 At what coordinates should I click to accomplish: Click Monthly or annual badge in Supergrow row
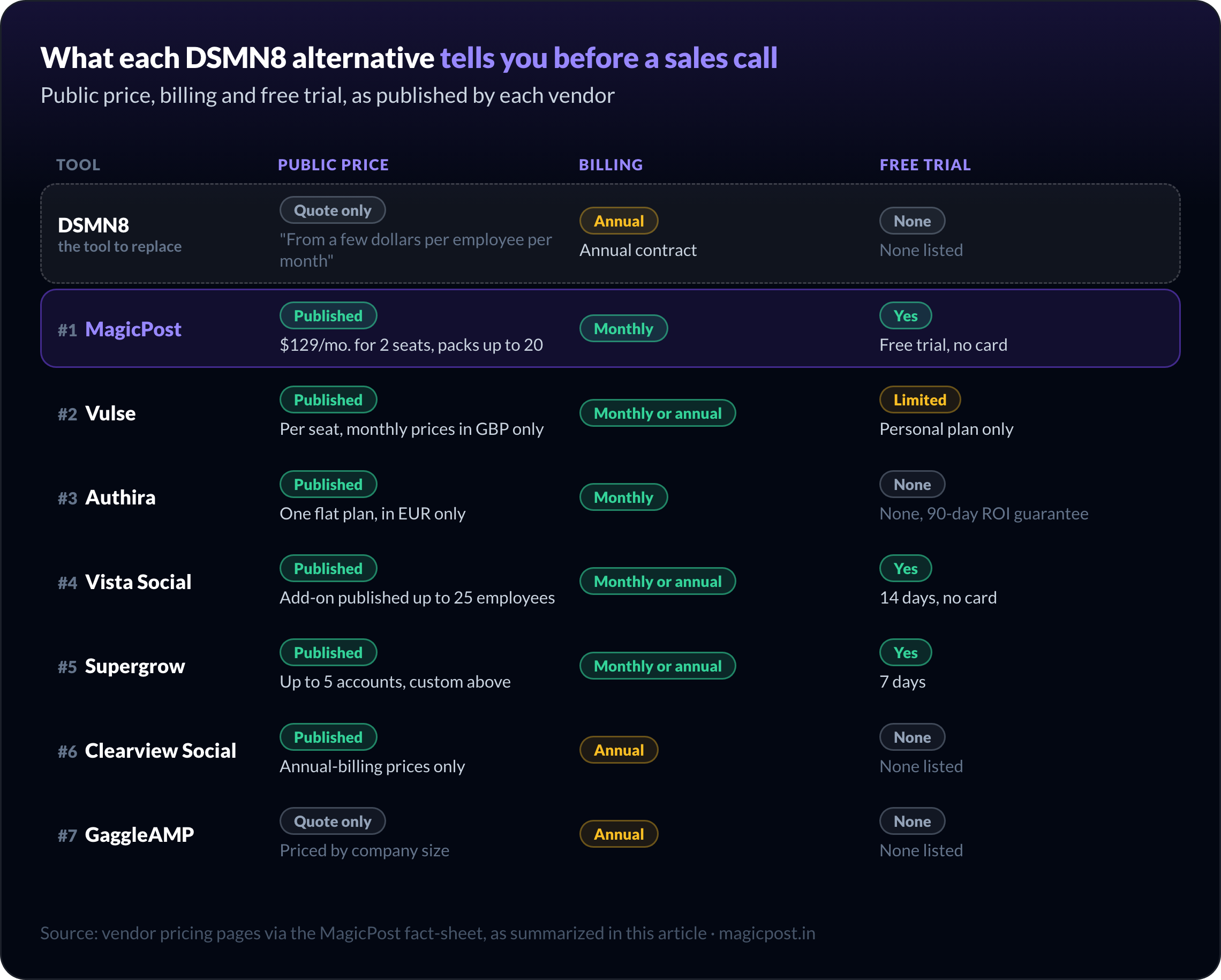tap(658, 666)
